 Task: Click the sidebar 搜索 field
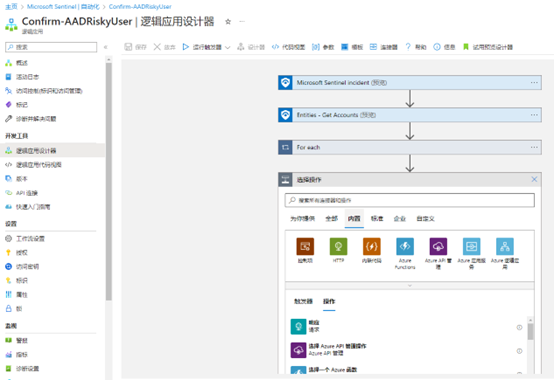tap(51, 47)
